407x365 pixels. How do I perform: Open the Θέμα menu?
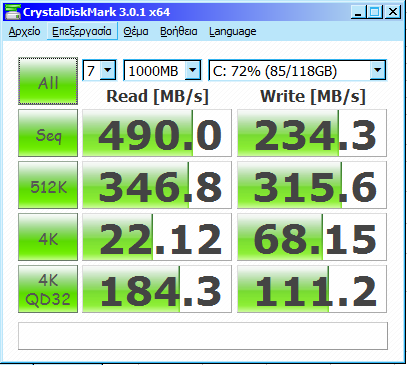click(136, 31)
